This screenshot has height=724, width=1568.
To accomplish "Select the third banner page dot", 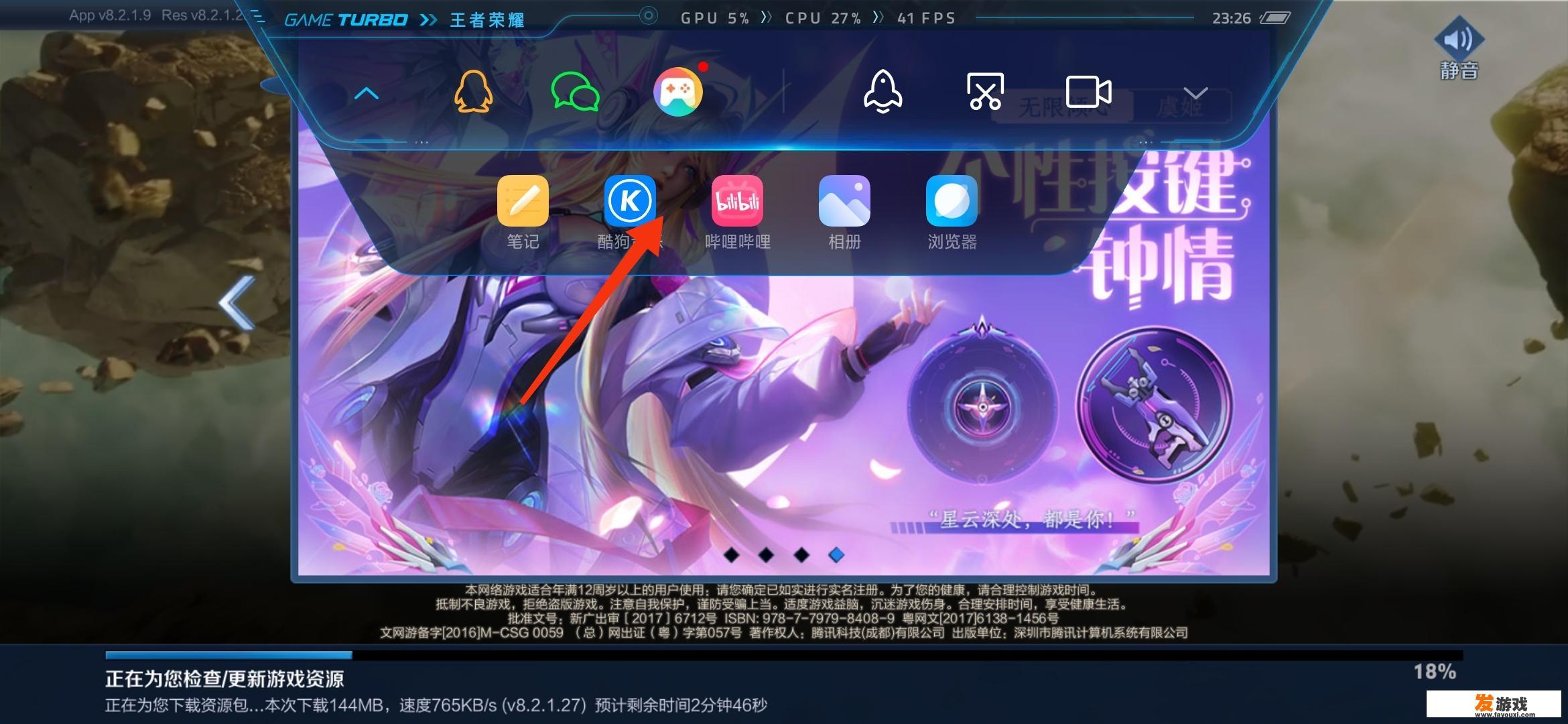I will coord(801,555).
